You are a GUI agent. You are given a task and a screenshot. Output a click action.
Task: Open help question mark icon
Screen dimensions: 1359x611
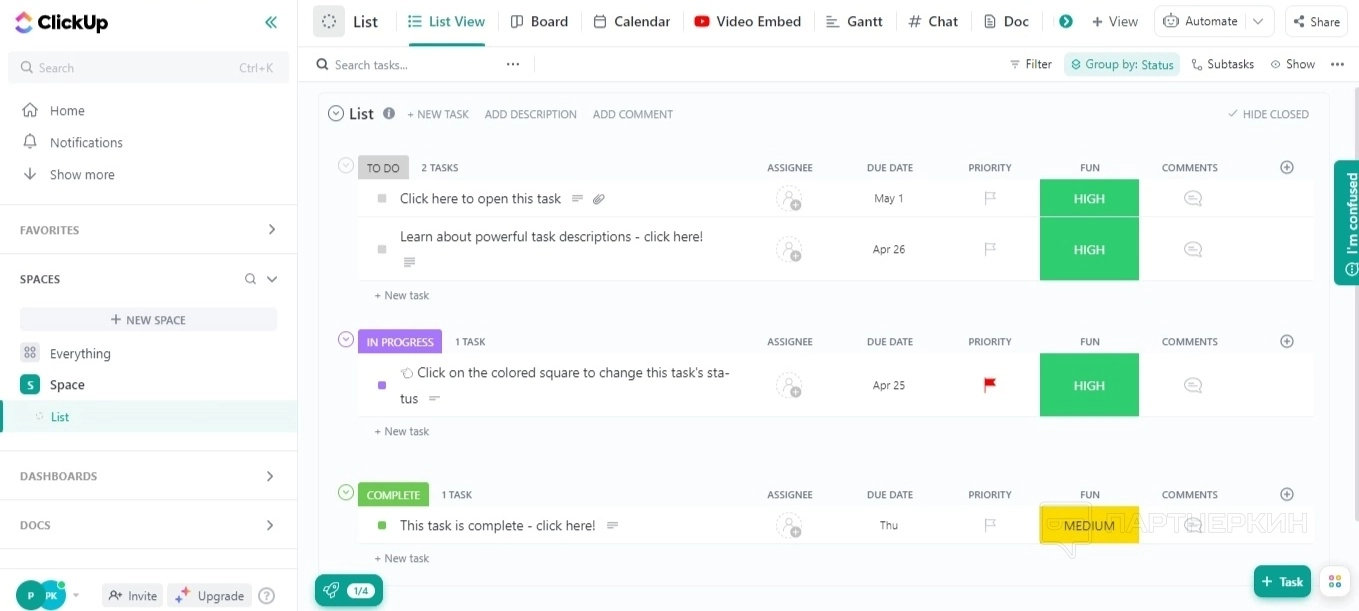[x=267, y=595]
